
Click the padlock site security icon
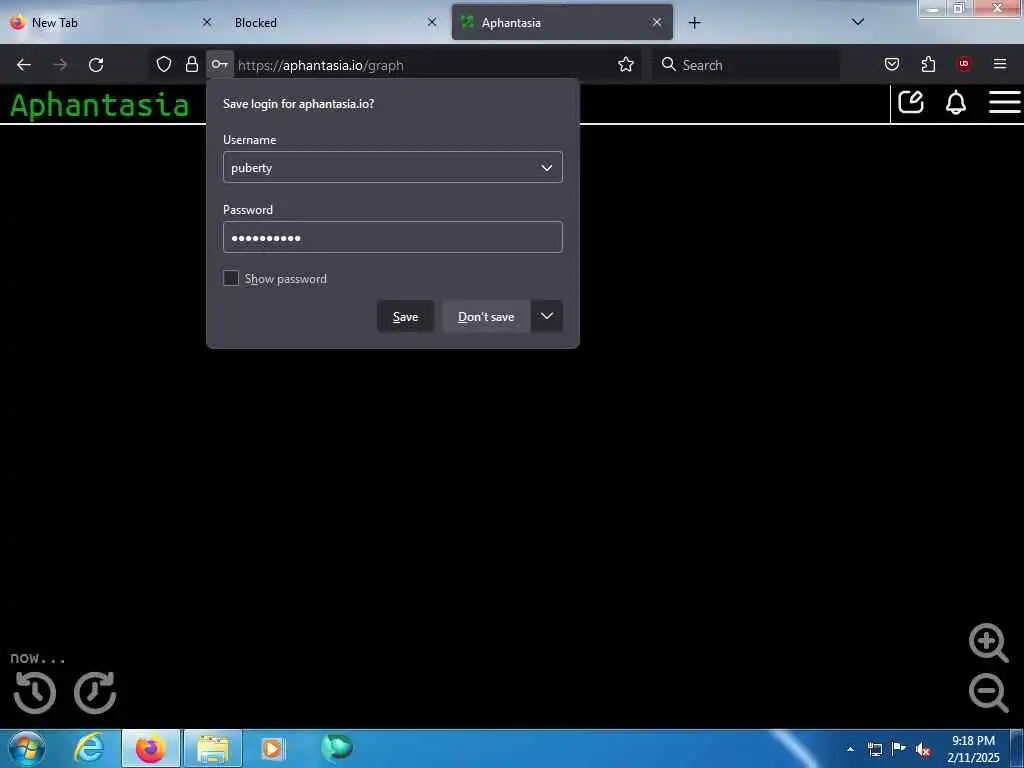pyautogui.click(x=191, y=64)
